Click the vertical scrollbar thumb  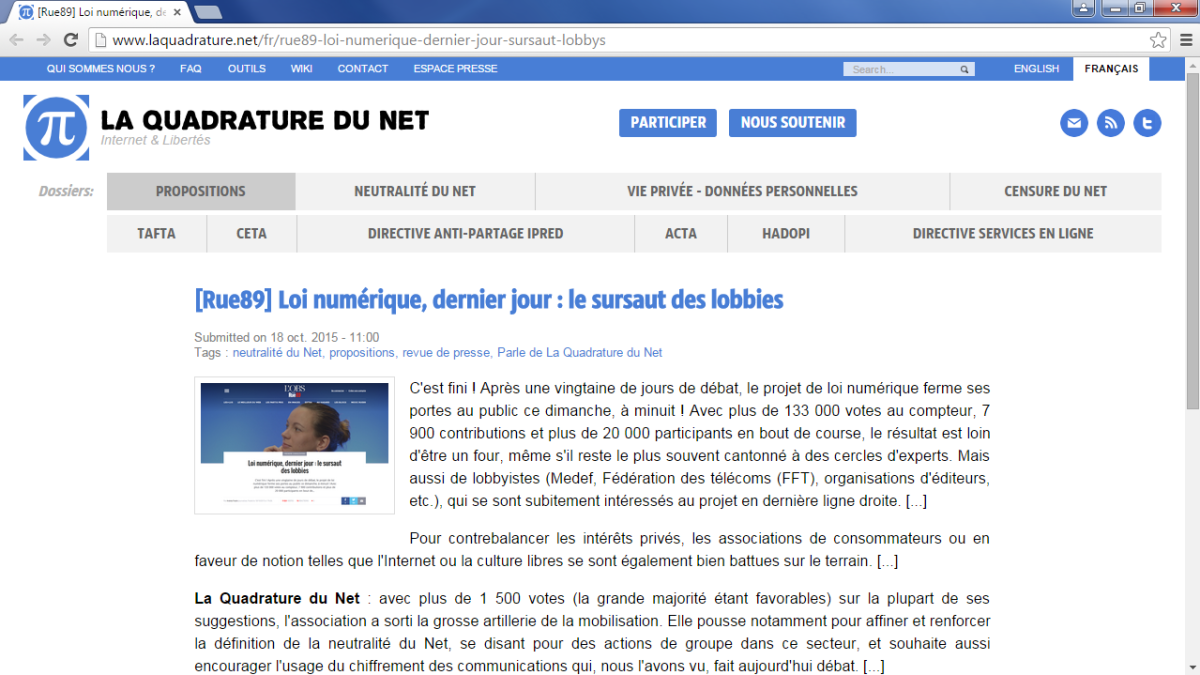point(1192,240)
